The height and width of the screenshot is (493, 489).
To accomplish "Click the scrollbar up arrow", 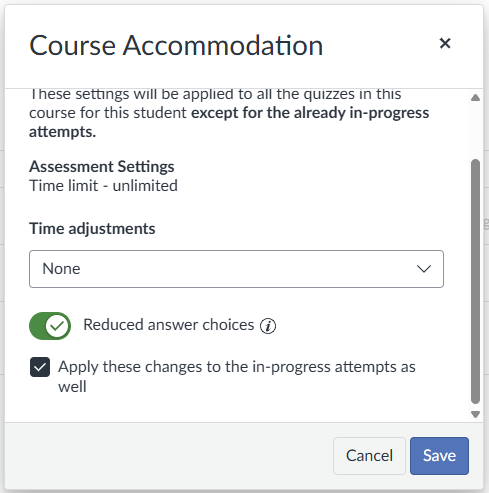I will 475,98.
